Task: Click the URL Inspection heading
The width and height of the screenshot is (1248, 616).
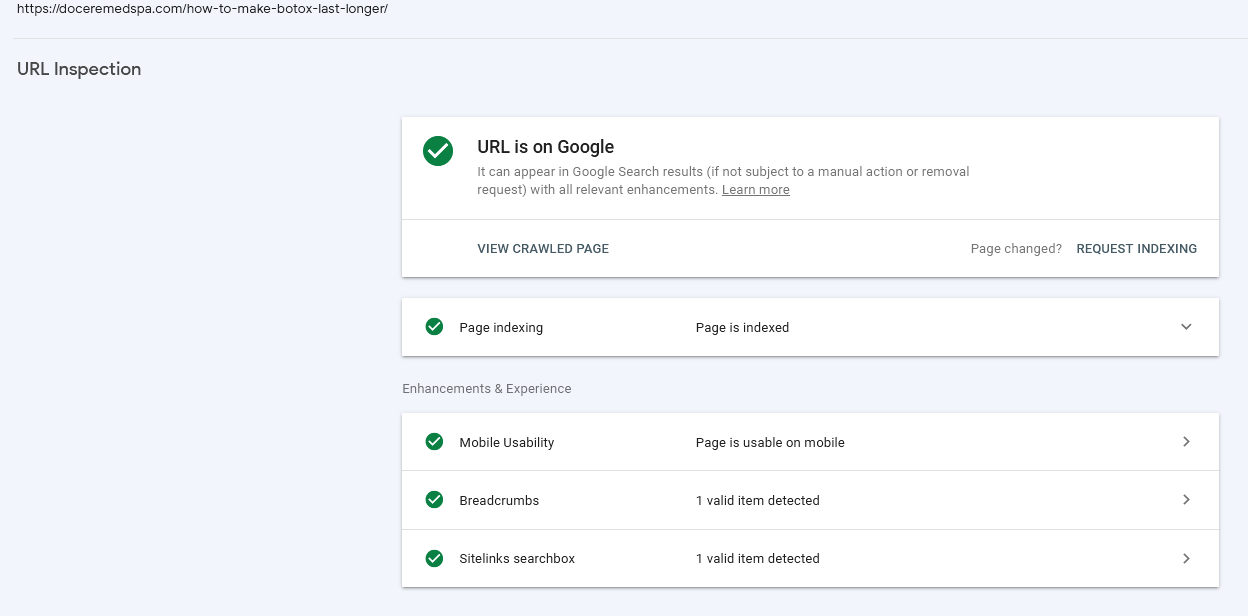Action: click(x=79, y=69)
